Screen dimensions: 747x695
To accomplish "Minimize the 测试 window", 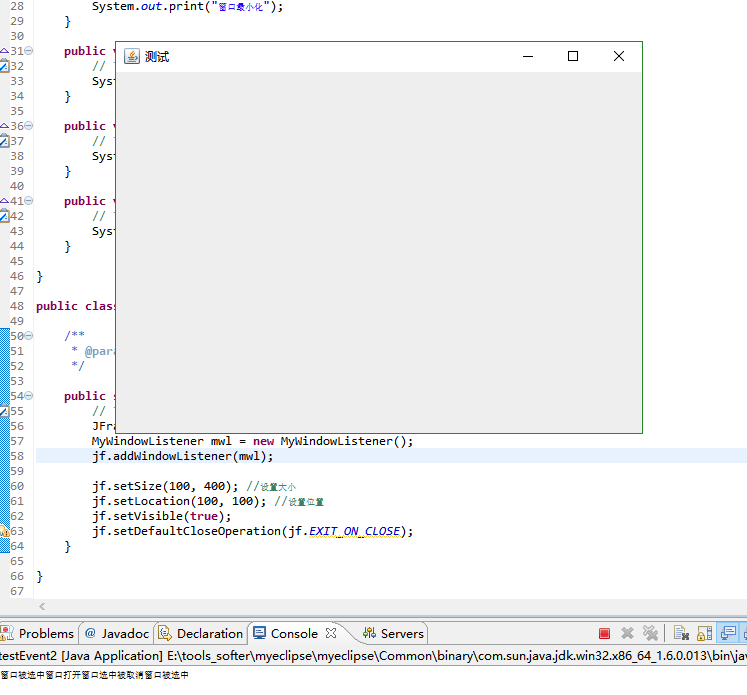I will click(x=528, y=56).
